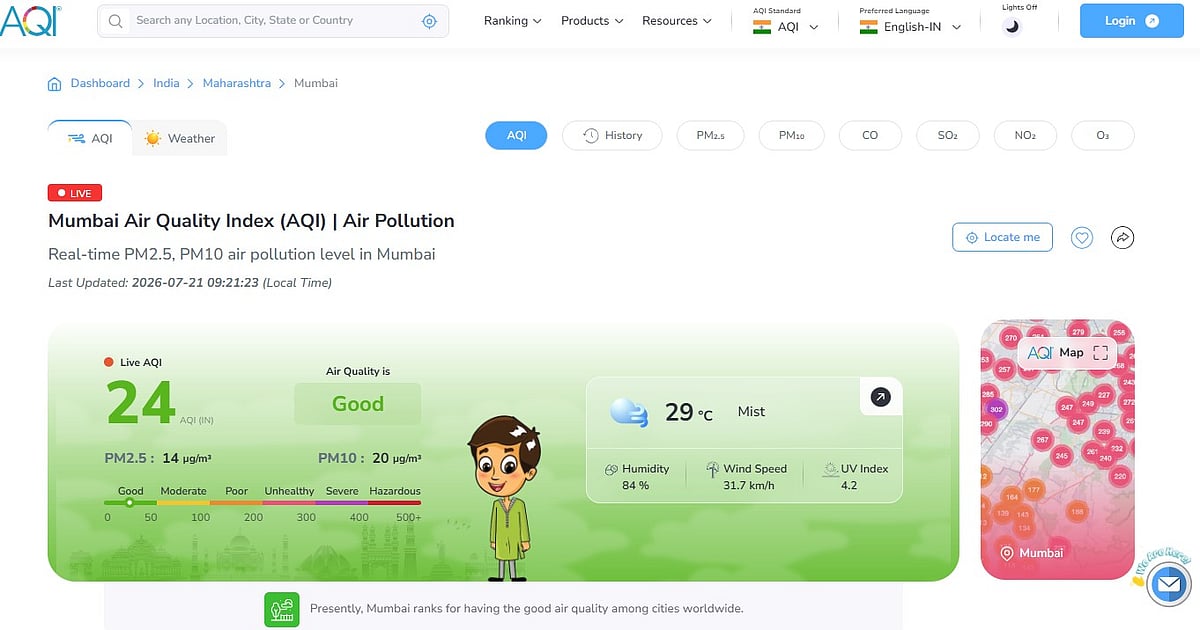Click the Mumbai location pin on map

coord(1006,553)
